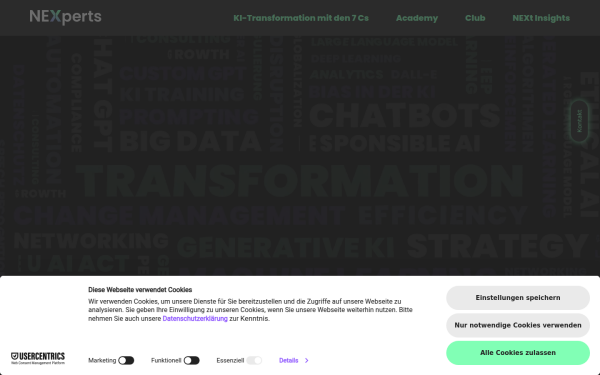600x375 pixels.
Task: Open the Club navigation item
Action: click(475, 18)
